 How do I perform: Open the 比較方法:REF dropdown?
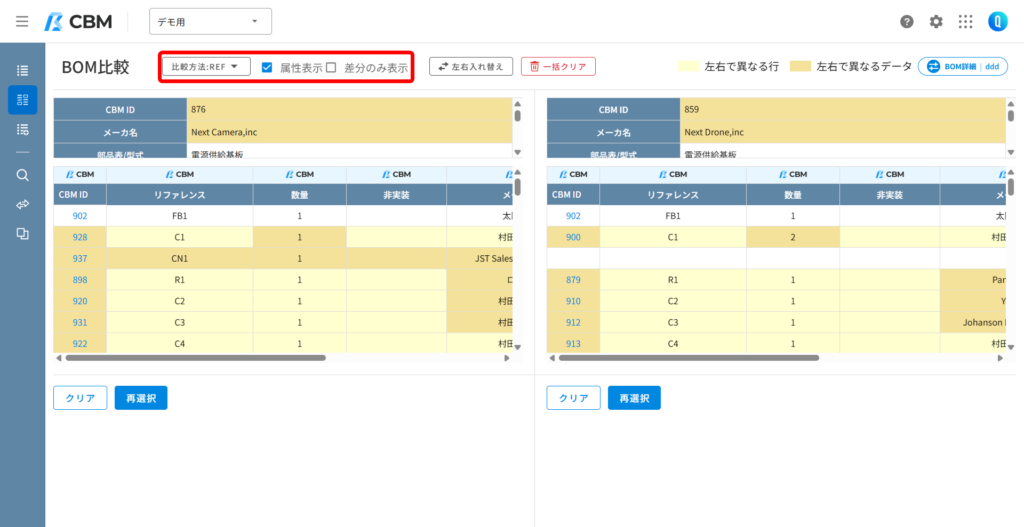(206, 67)
